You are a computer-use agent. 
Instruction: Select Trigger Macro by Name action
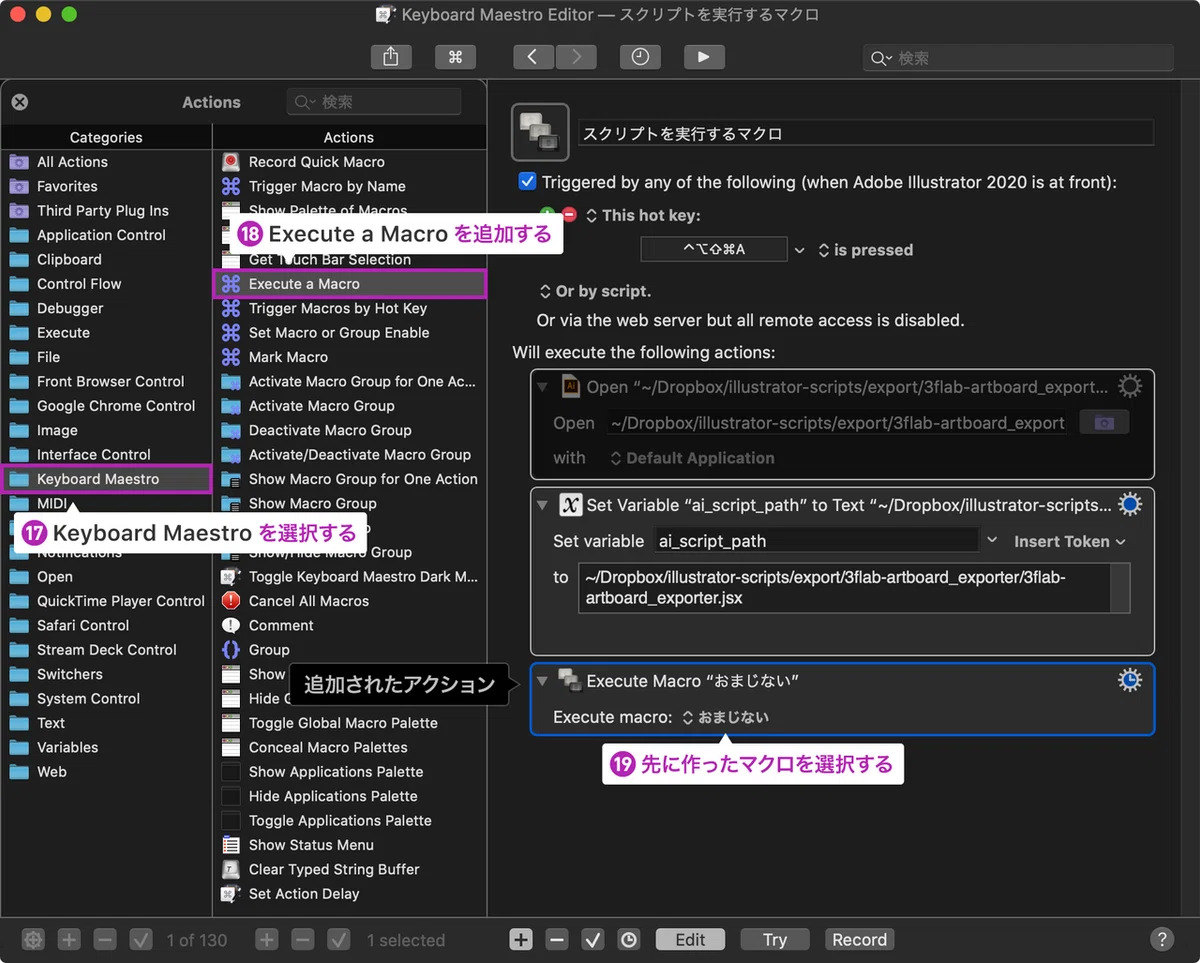[x=350, y=186]
